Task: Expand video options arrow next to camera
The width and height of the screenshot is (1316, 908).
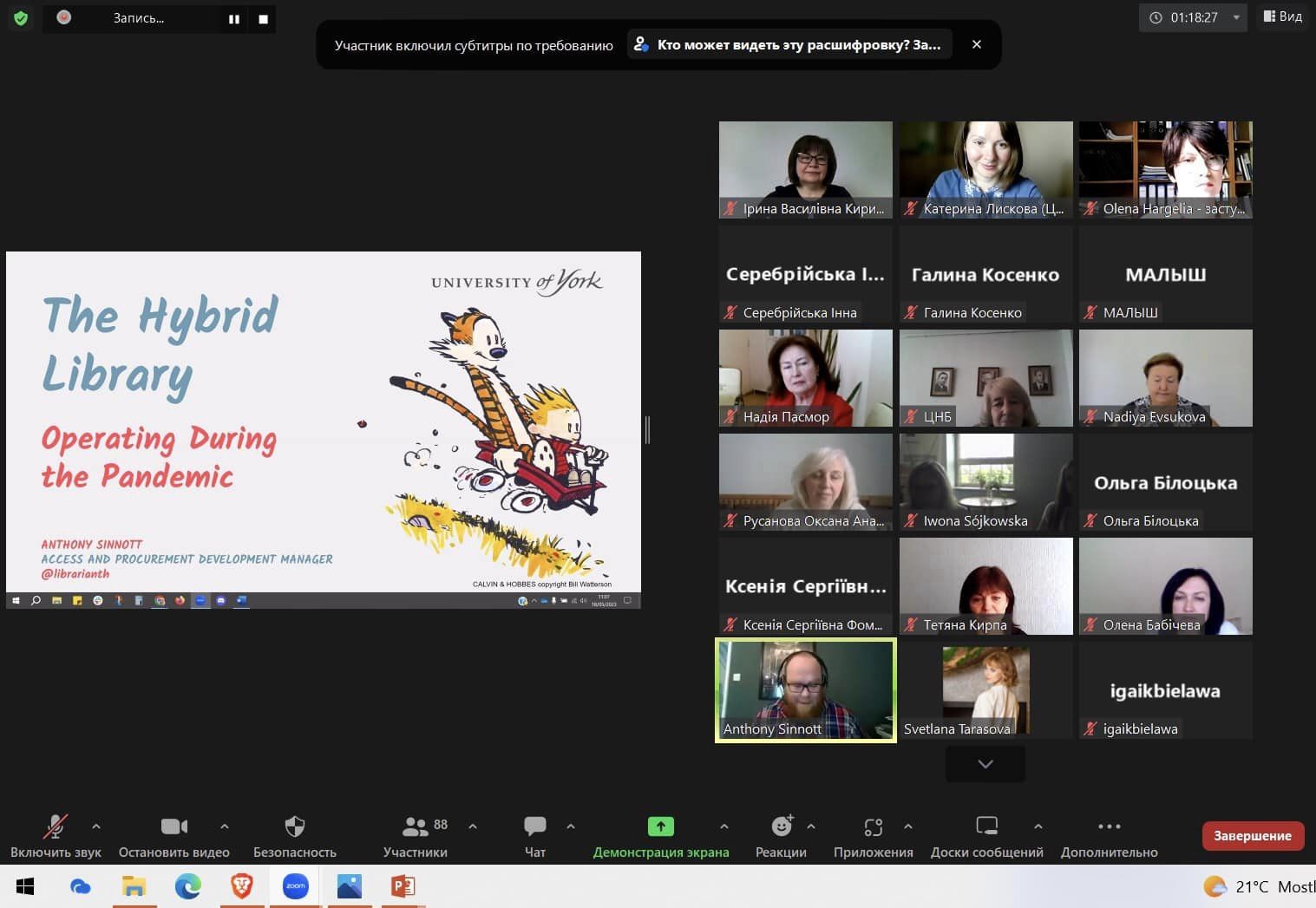Action: click(225, 826)
